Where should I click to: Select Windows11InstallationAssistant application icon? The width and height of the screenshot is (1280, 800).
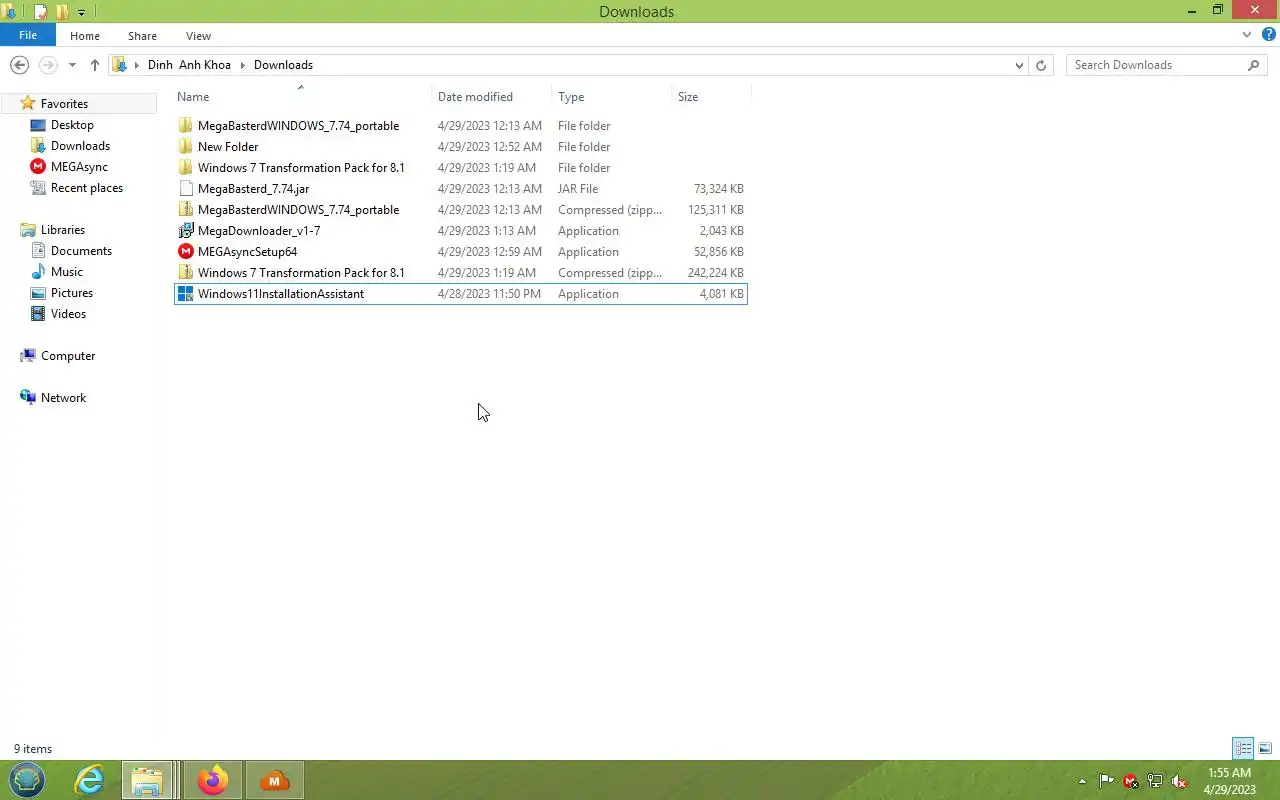pos(185,294)
